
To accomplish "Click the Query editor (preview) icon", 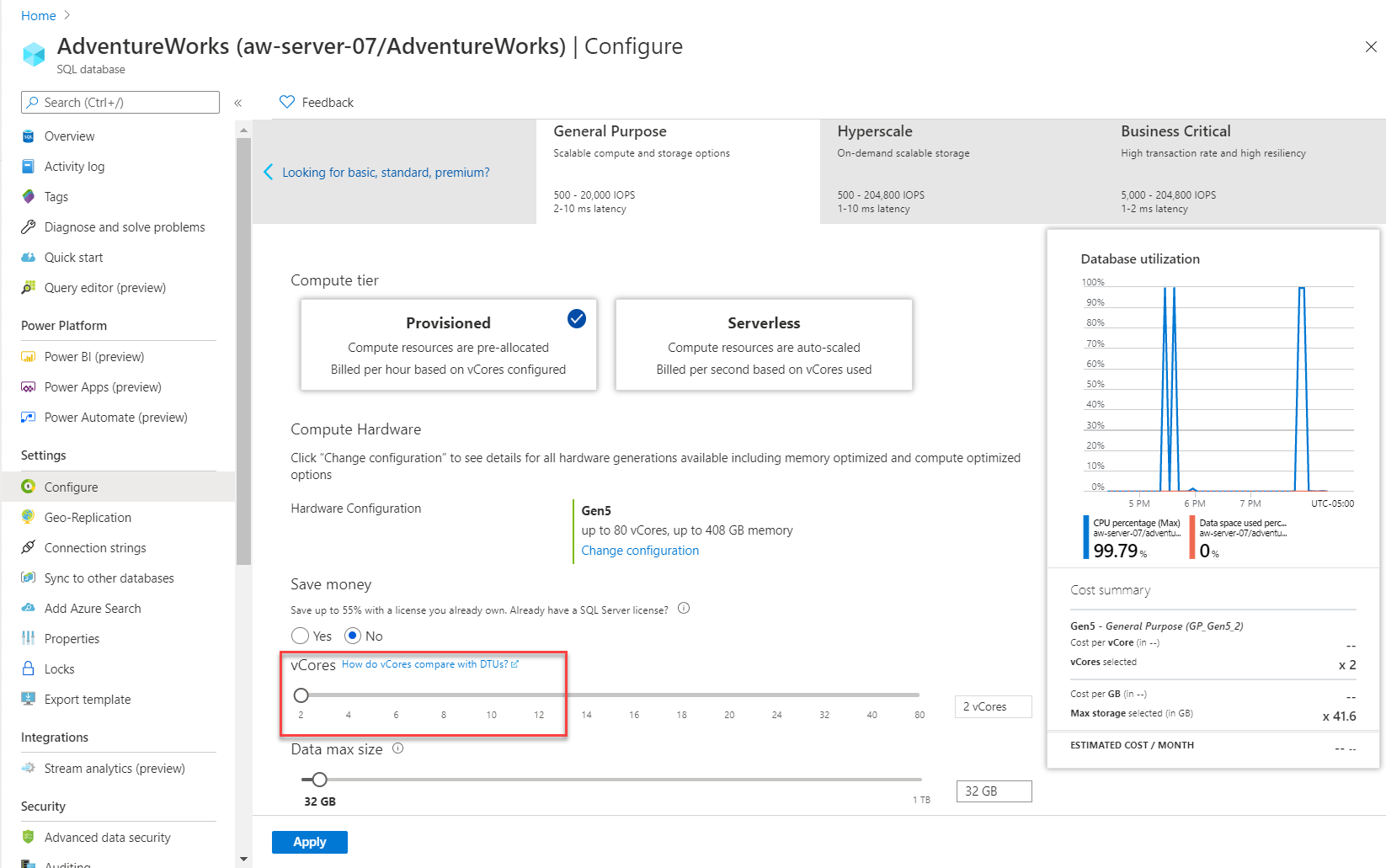I will pyautogui.click(x=29, y=288).
